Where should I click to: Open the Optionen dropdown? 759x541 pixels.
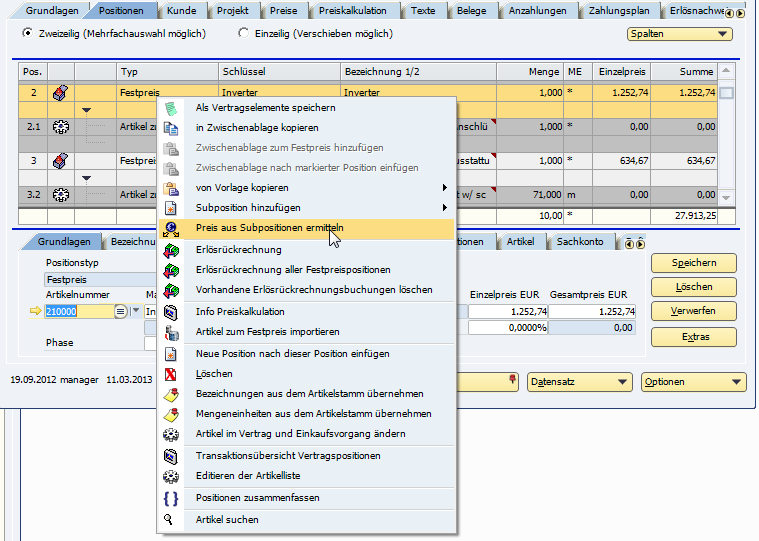coord(693,382)
